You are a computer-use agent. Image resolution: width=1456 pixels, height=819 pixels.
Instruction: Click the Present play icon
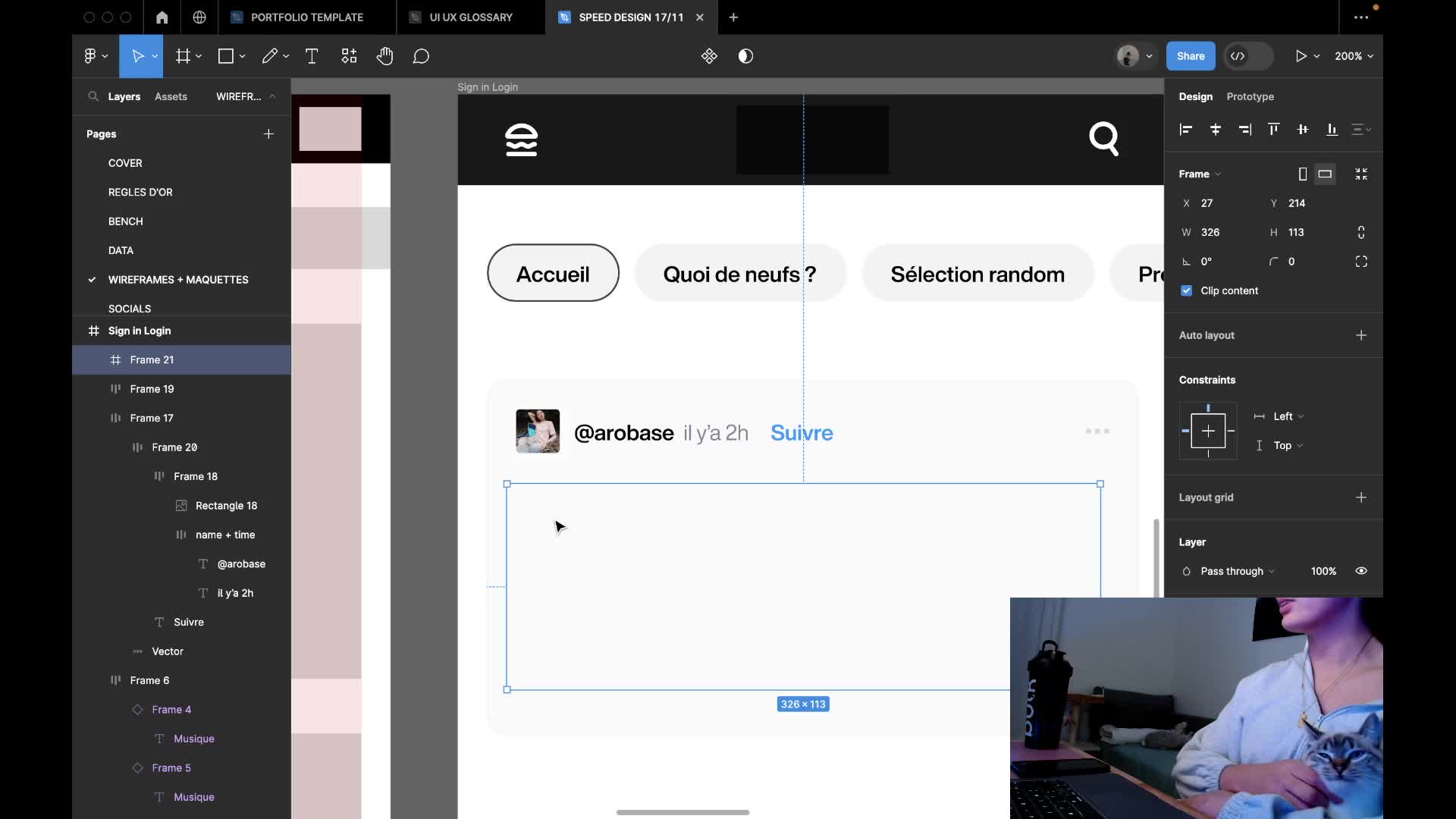click(1301, 56)
